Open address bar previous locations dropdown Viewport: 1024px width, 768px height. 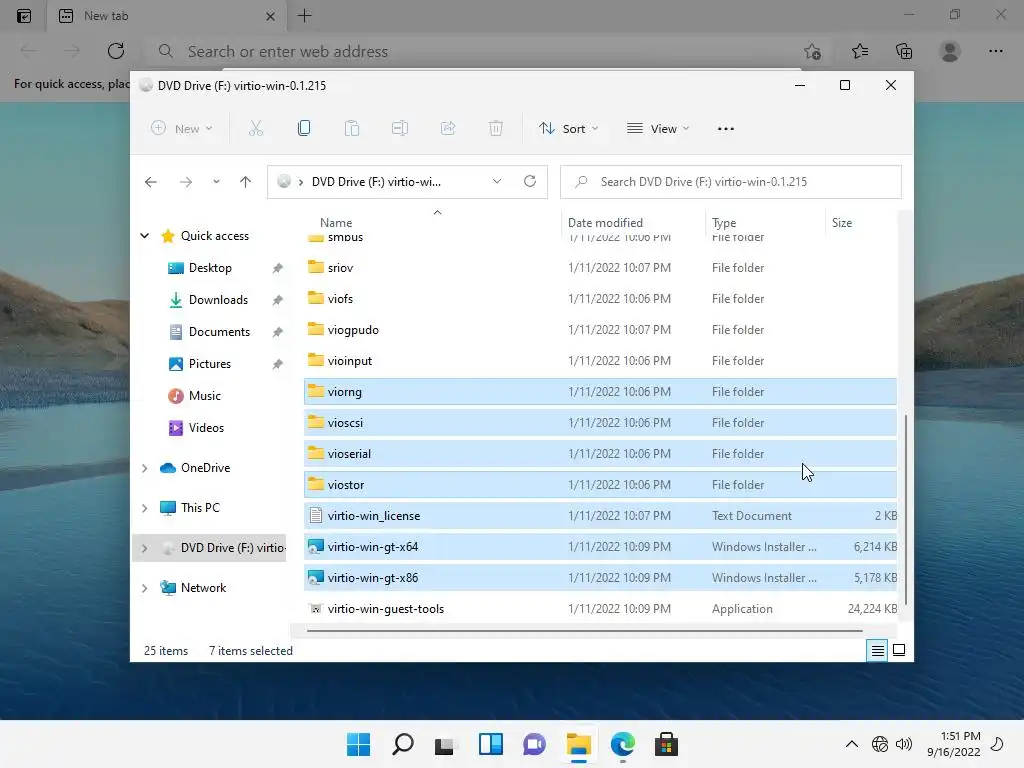(x=497, y=182)
